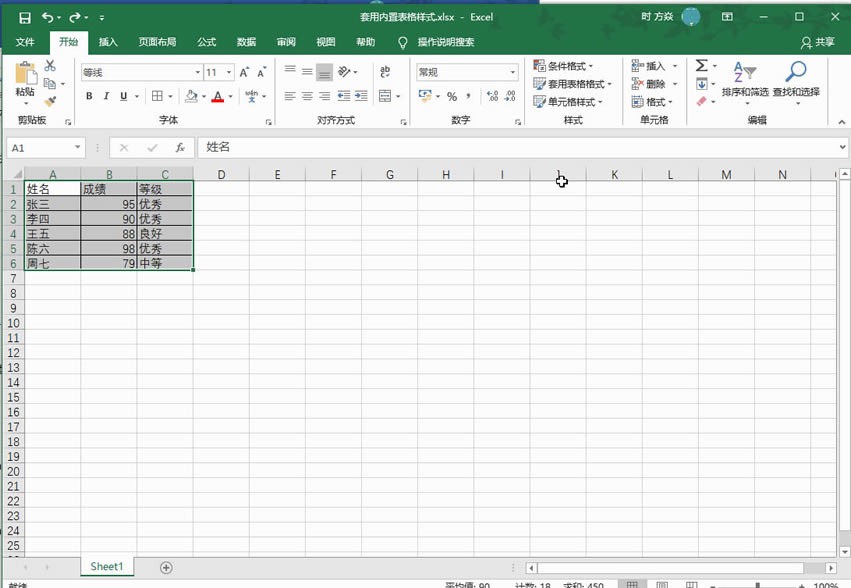Switch to the 视图 ribbon tab
Image resolution: width=851 pixels, height=588 pixels.
325,42
